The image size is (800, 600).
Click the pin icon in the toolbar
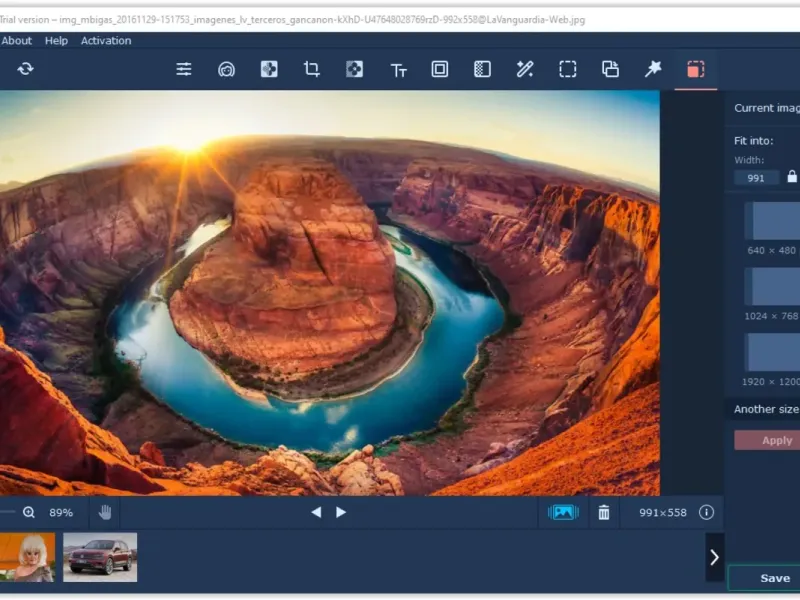653,69
